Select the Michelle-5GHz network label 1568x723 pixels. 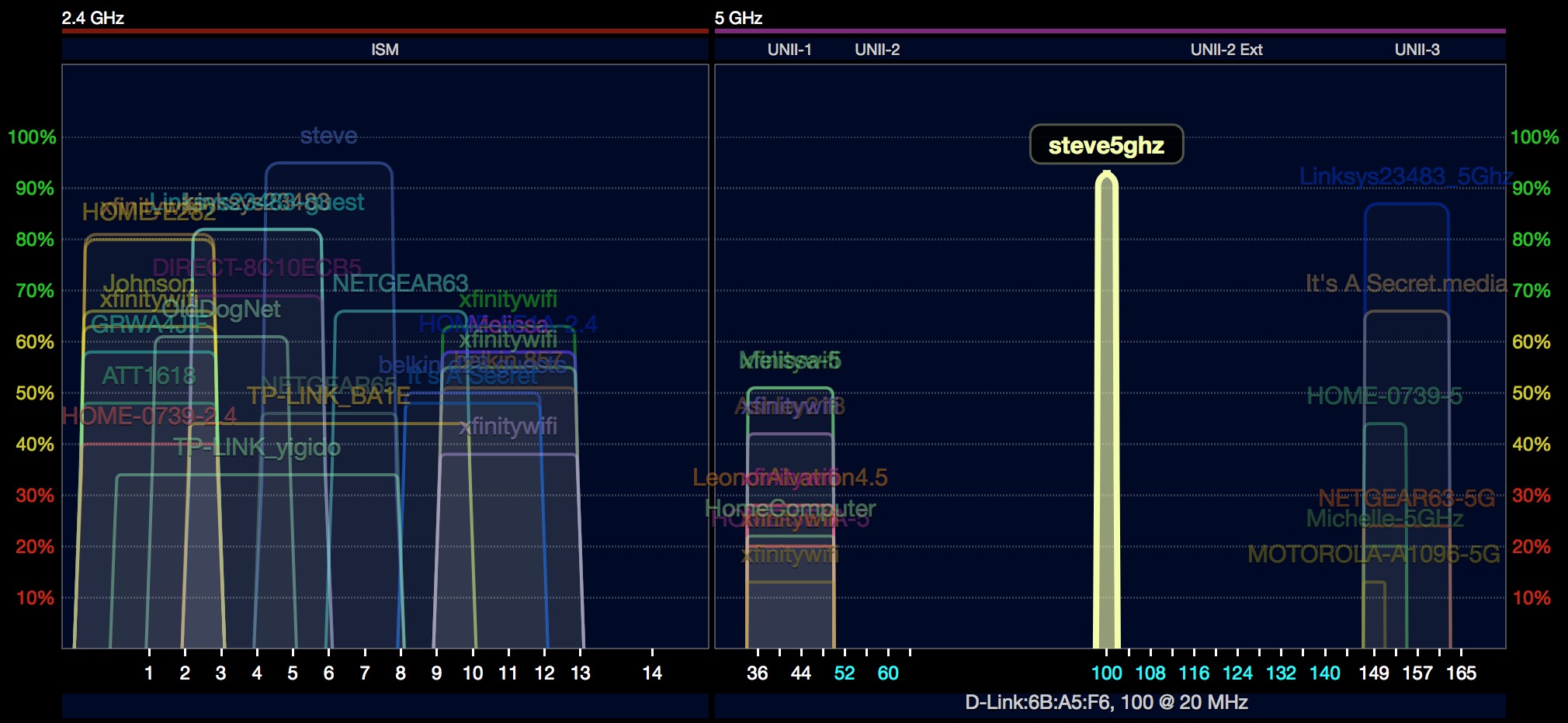1385,518
